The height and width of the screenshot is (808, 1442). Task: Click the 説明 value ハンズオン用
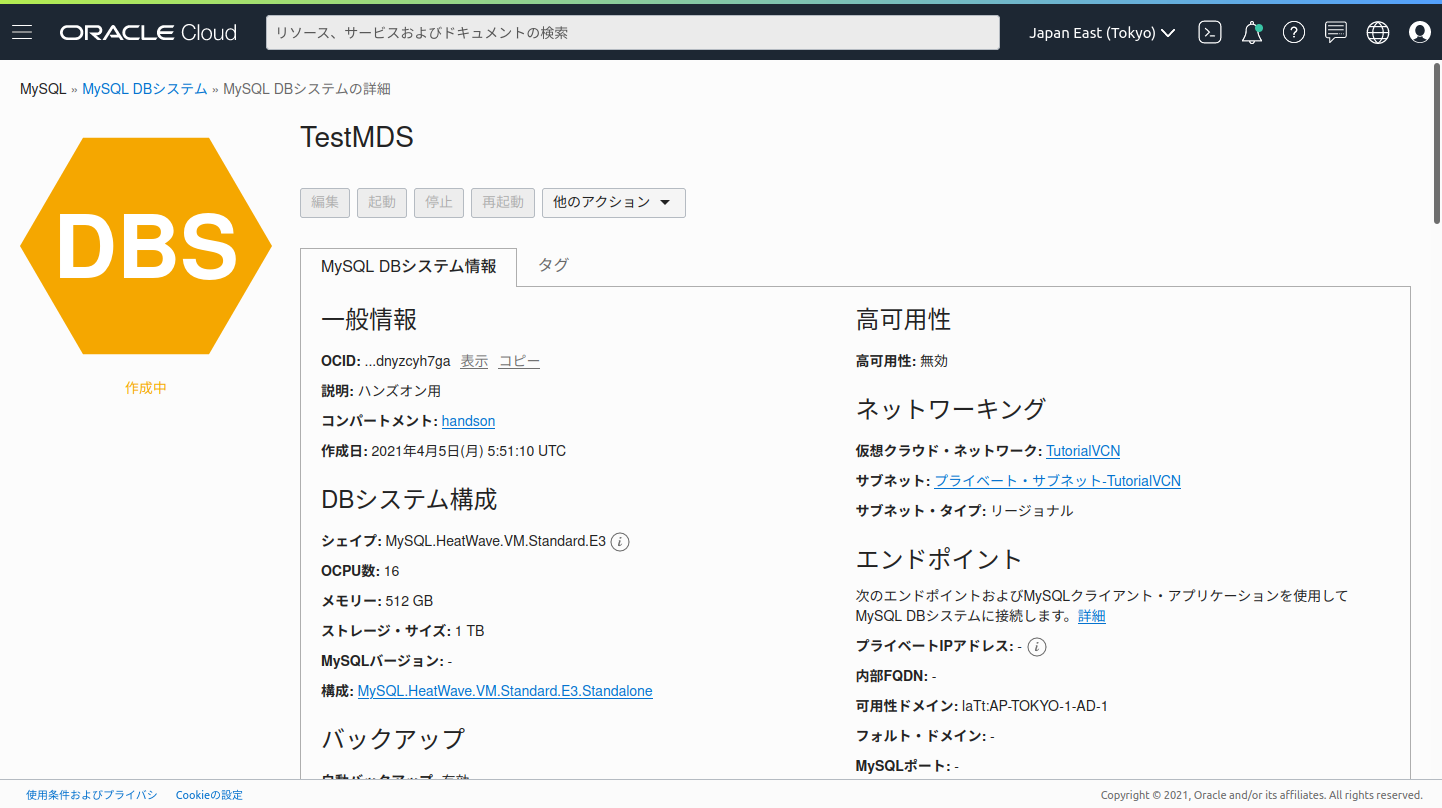(x=400, y=391)
